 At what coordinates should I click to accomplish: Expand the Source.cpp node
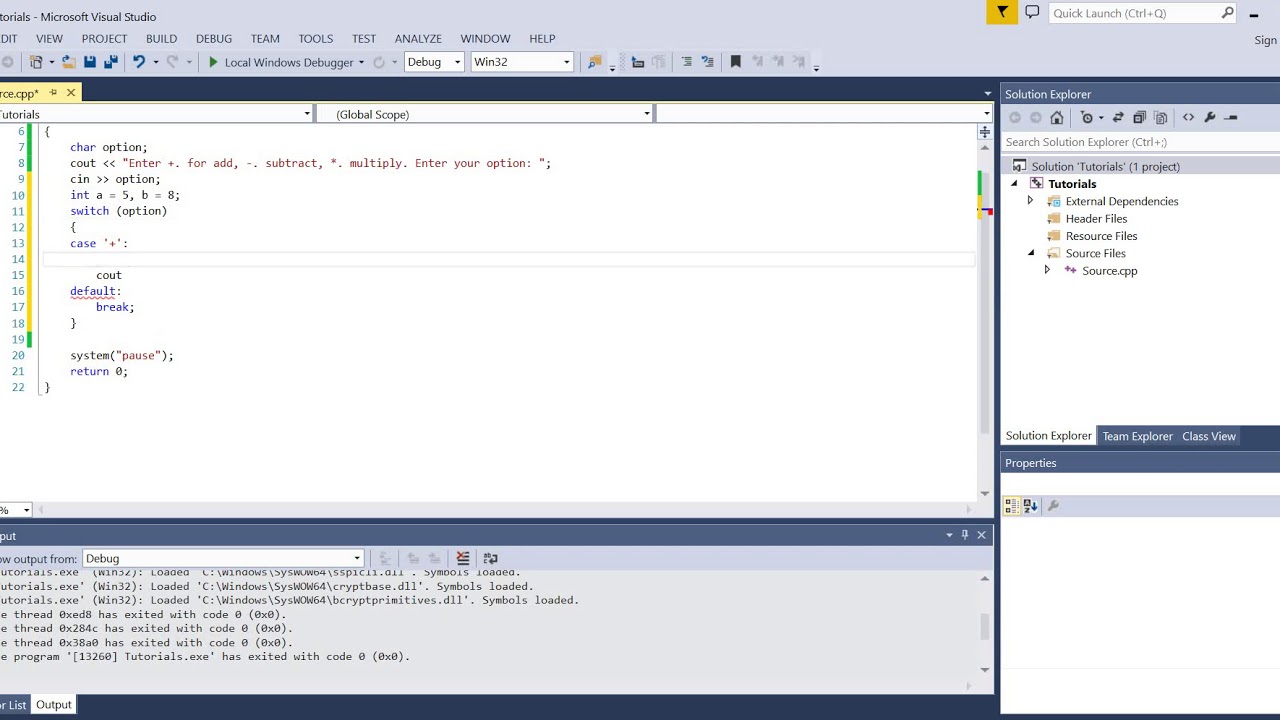1047,271
